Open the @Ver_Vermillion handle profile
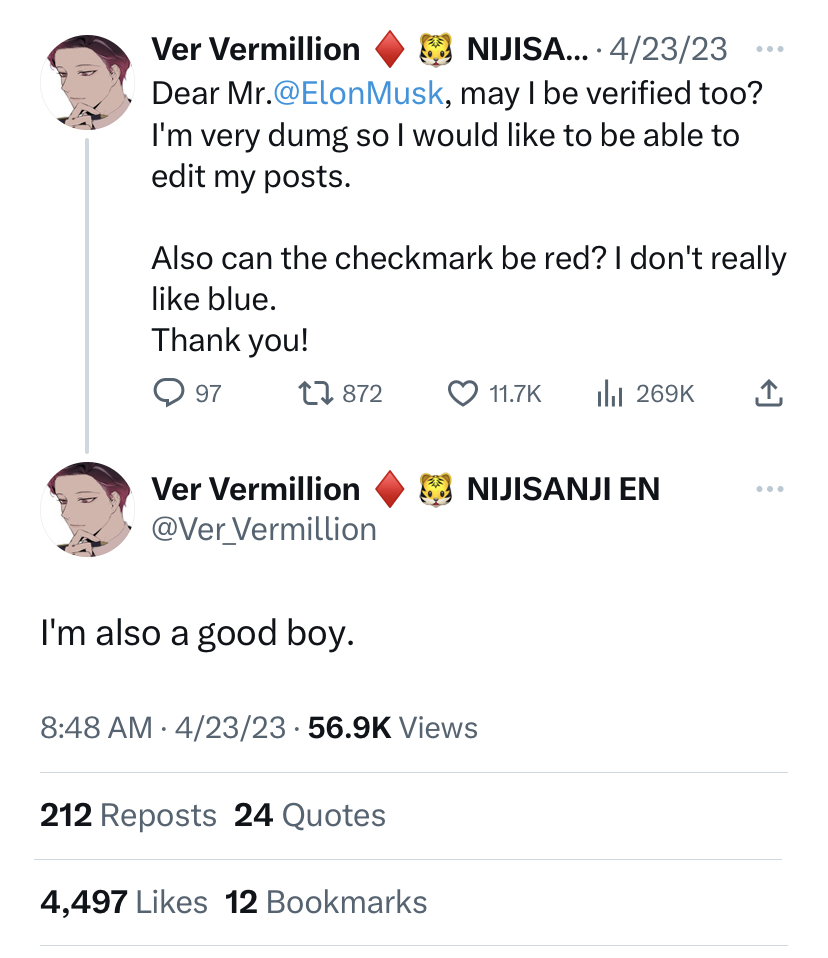Image resolution: width=828 pixels, height=958 pixels. point(264,528)
